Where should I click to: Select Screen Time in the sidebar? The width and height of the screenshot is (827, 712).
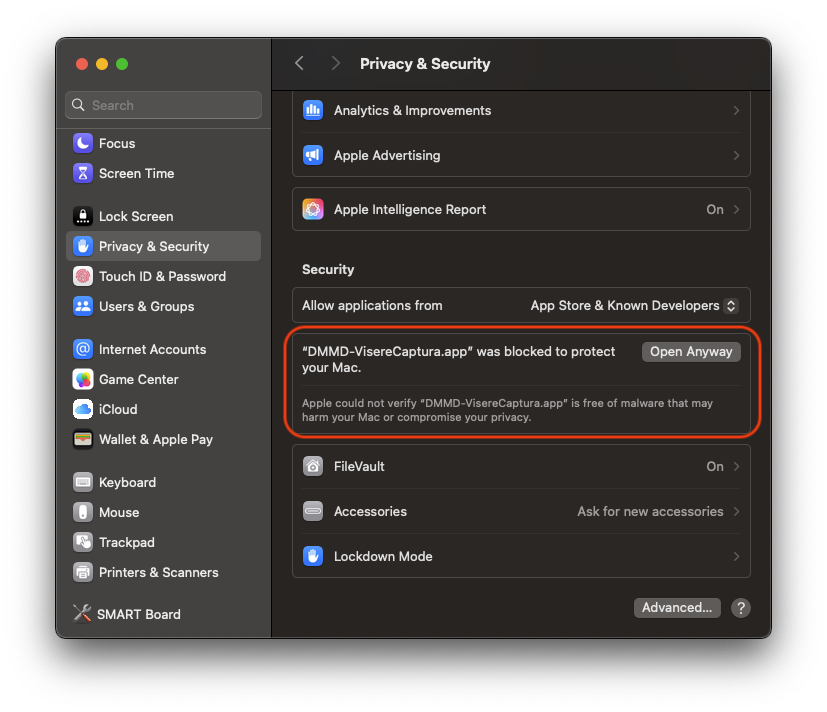164,173
